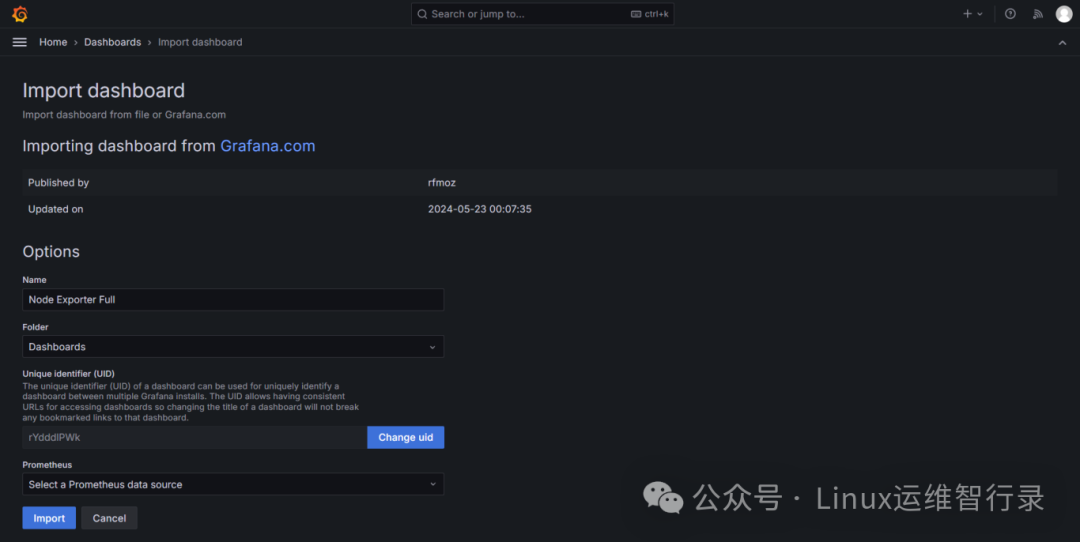Click the Import dashboard page title
This screenshot has width=1080, height=542.
pyautogui.click(x=103, y=90)
